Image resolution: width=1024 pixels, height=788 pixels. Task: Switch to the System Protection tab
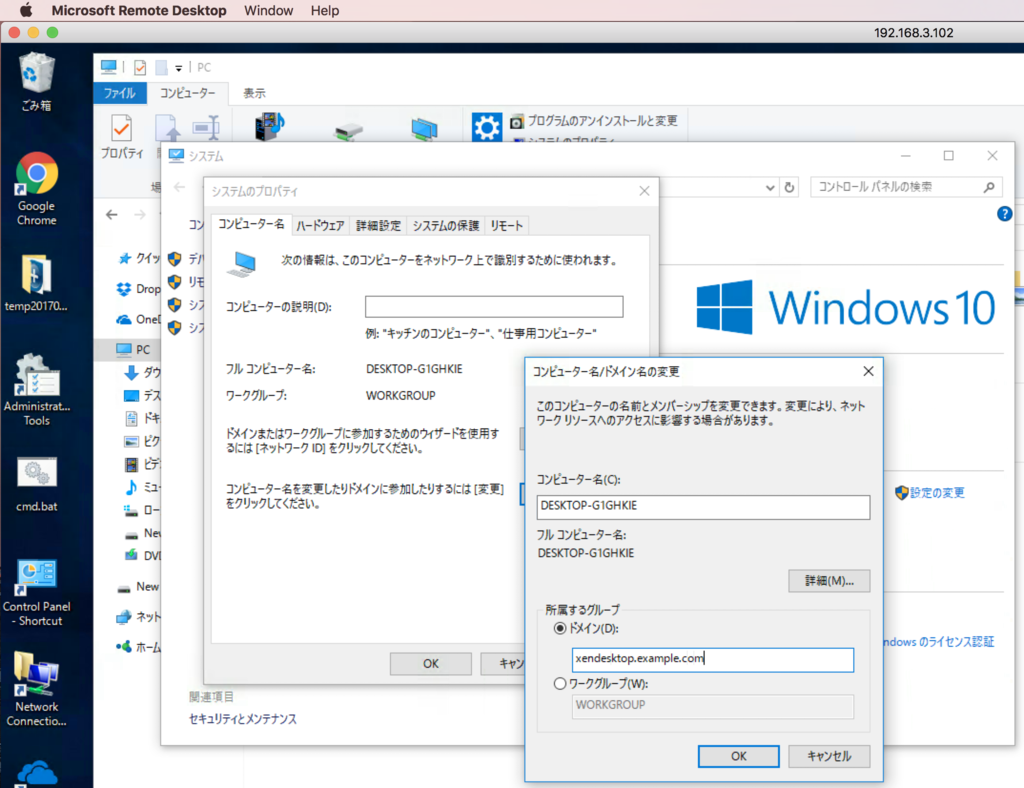pos(446,226)
